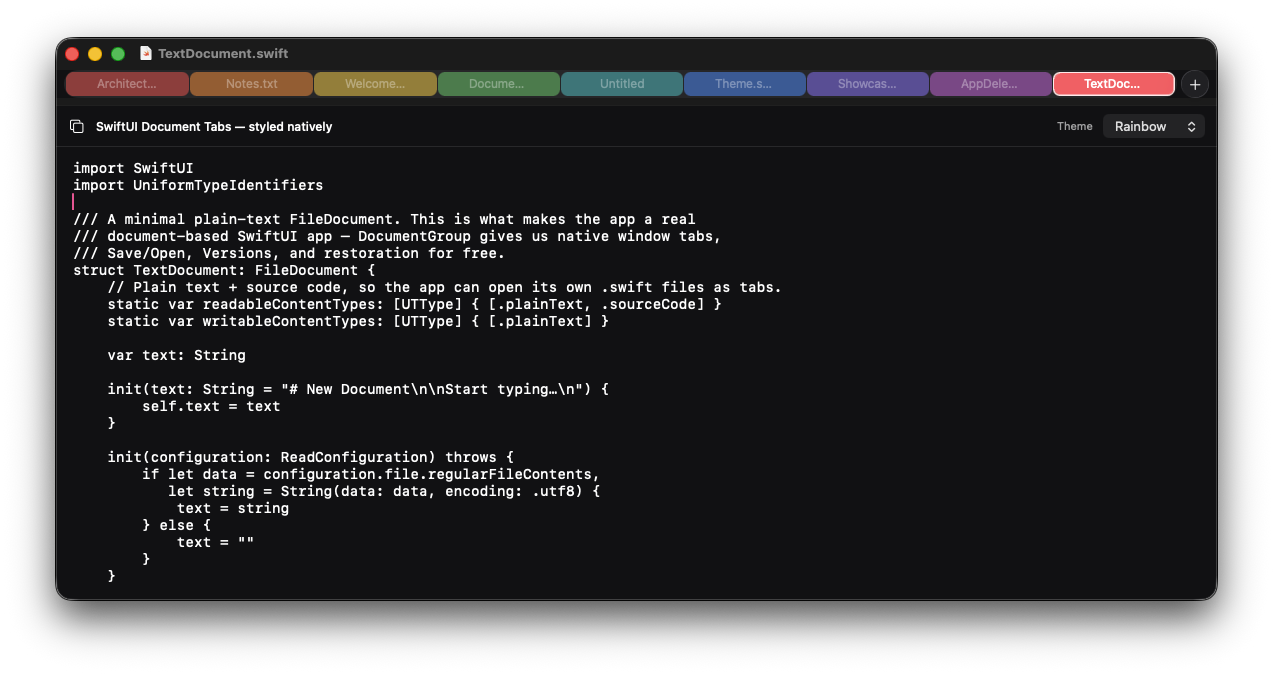Select the Welcome… tab
Screen dimensions: 1273x674
[x=375, y=84]
